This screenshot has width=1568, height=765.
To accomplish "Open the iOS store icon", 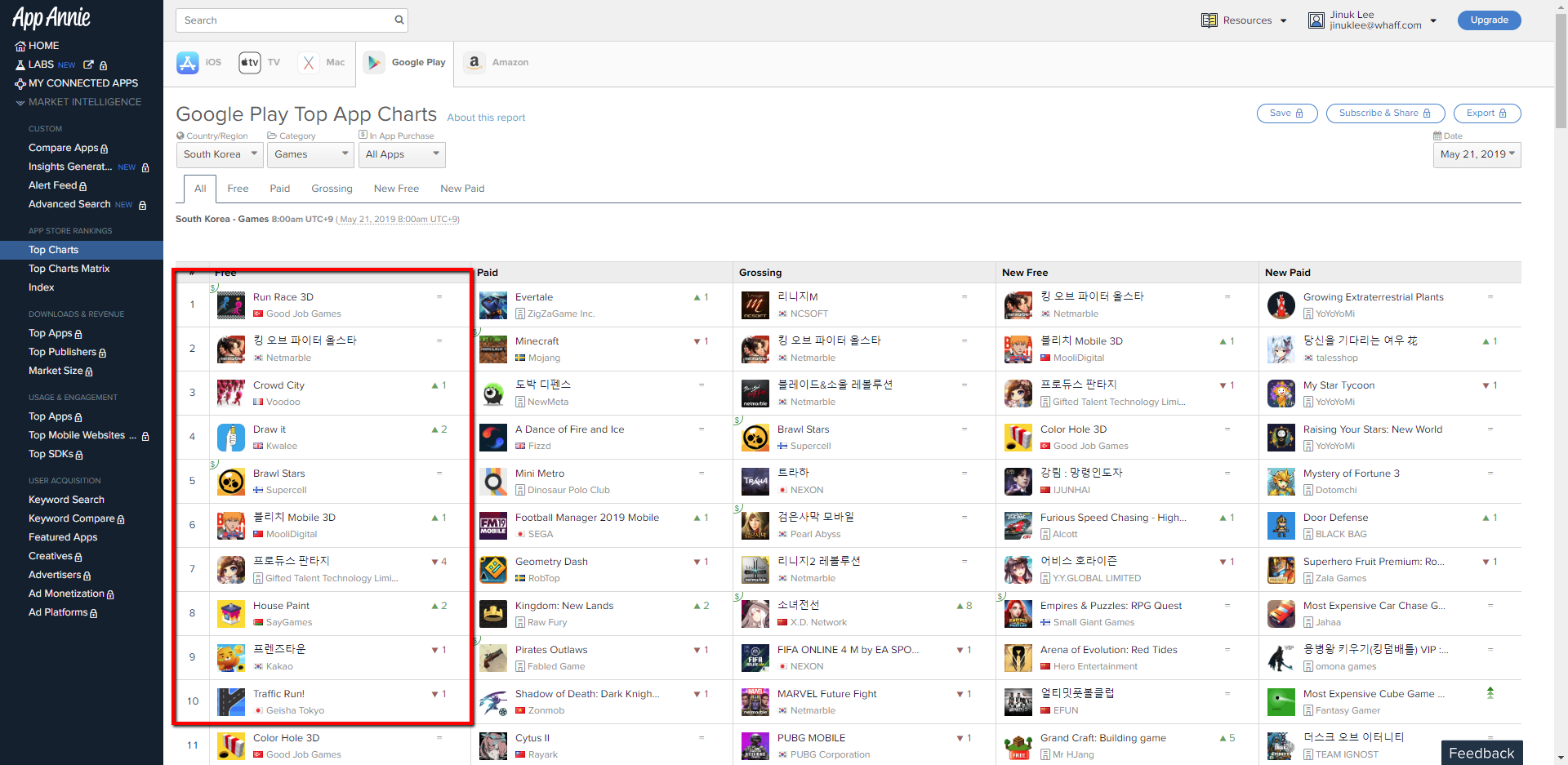I will [x=188, y=63].
